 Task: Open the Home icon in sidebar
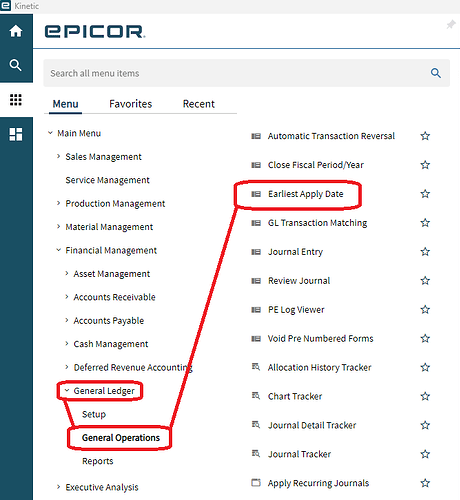(x=16, y=31)
